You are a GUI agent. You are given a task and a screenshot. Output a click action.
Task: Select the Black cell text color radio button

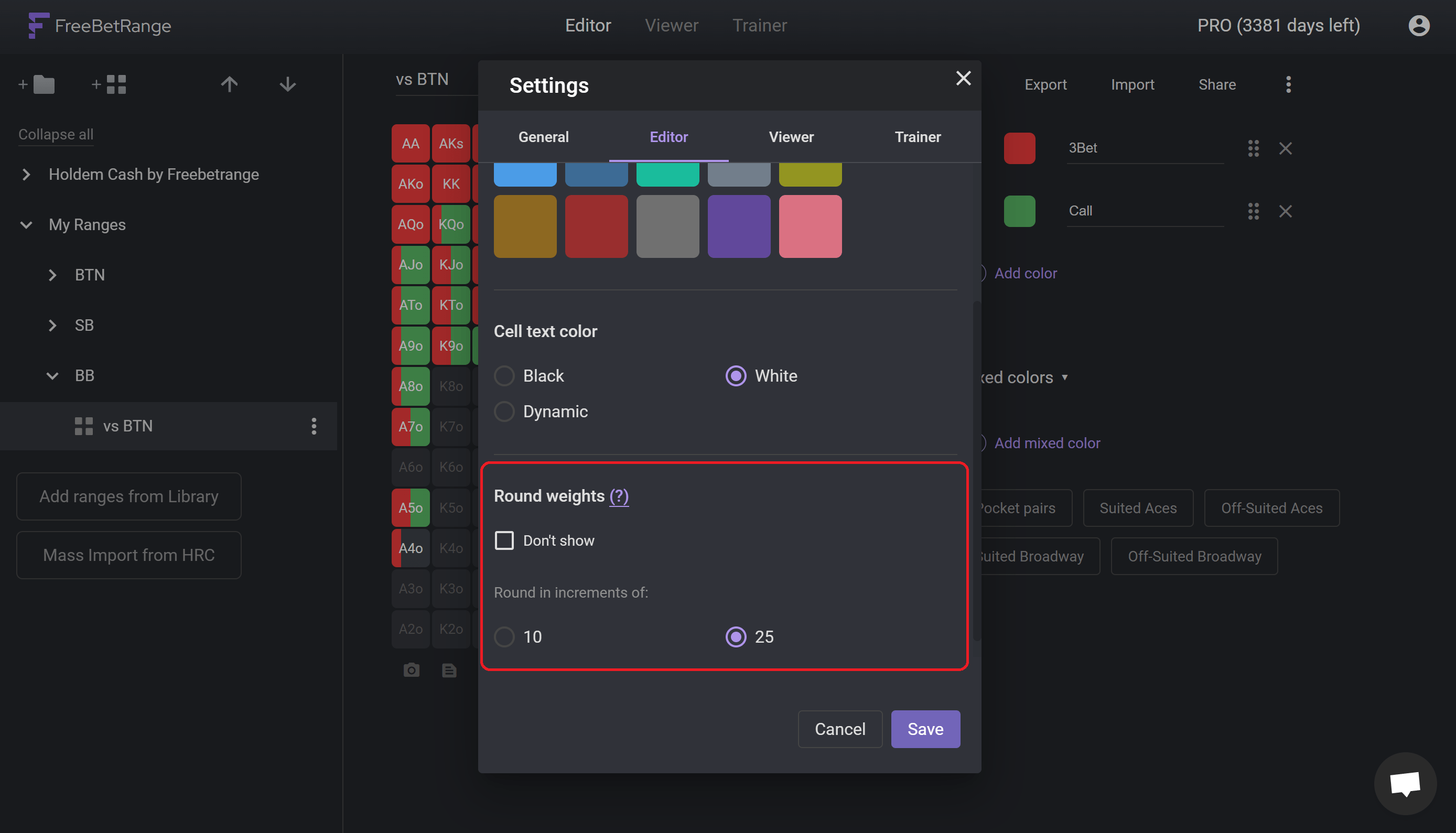point(504,376)
